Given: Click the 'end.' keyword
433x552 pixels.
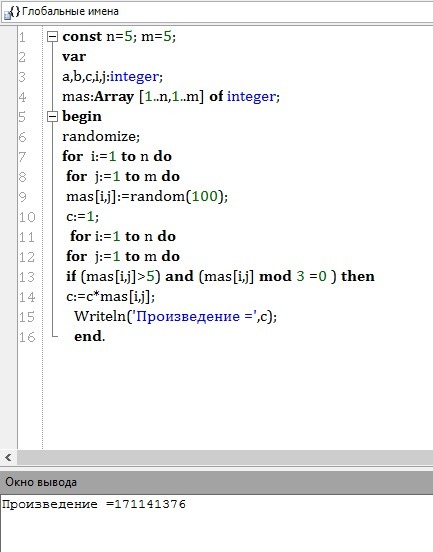Looking at the screenshot, I should [90, 337].
